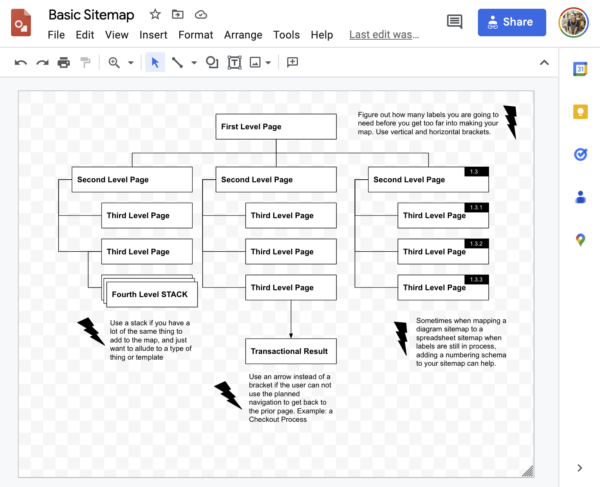Select the Second Level Page box labeled 1.3
The height and width of the screenshot is (487, 600).
pyautogui.click(x=428, y=179)
